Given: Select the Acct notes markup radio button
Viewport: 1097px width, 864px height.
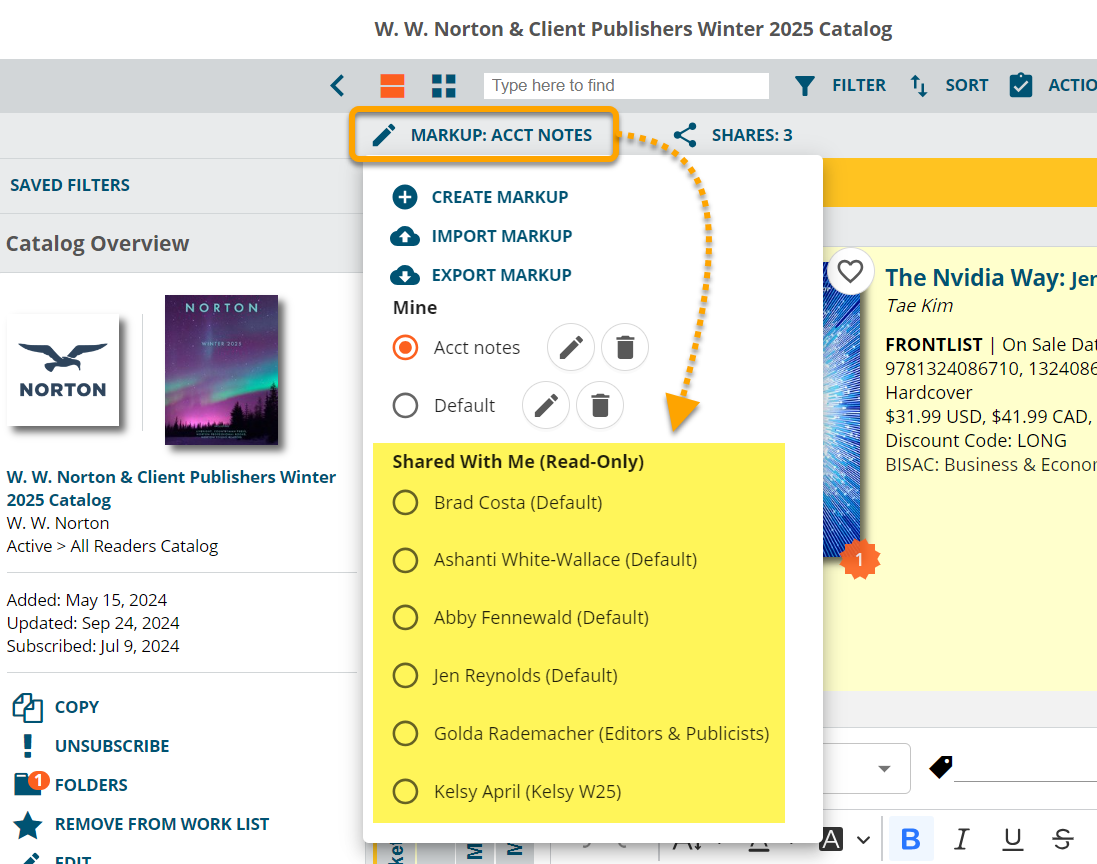Looking at the screenshot, I should click(x=405, y=347).
